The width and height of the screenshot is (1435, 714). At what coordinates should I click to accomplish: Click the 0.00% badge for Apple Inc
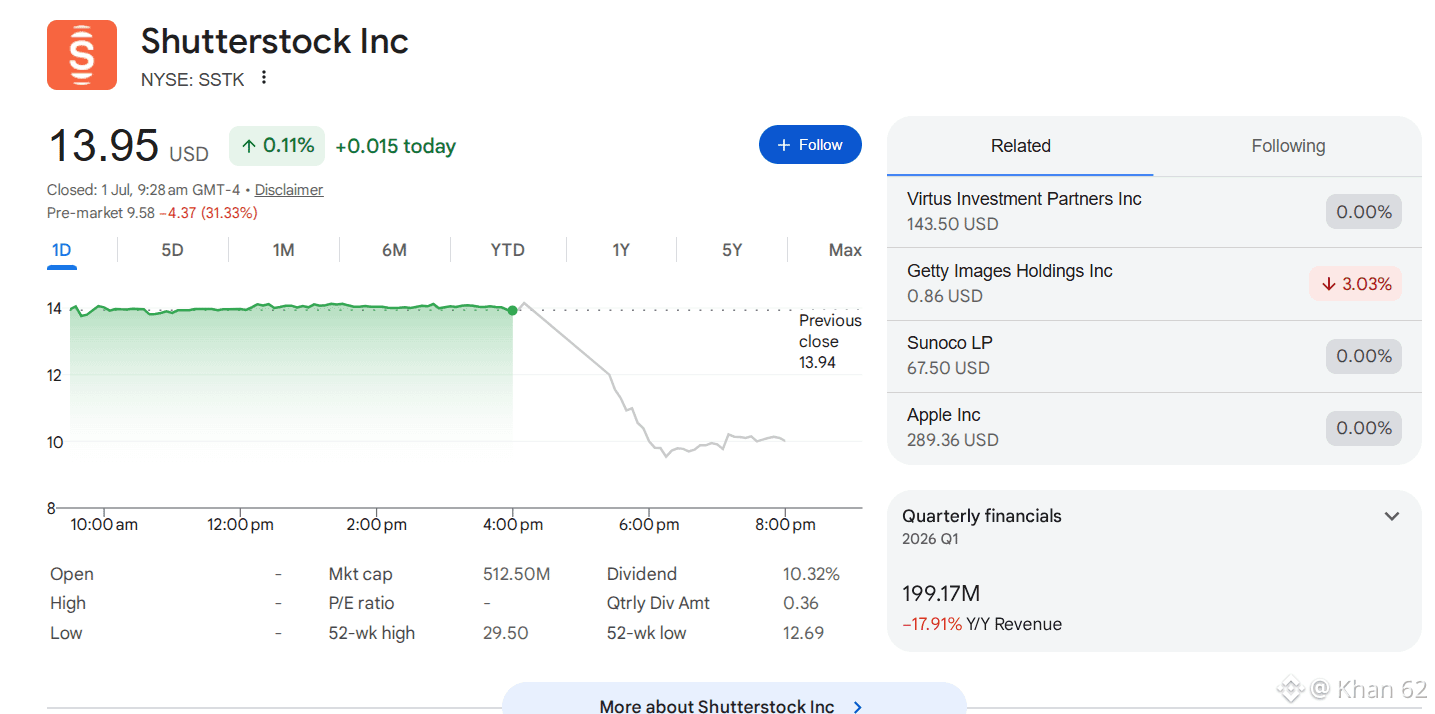point(1364,428)
